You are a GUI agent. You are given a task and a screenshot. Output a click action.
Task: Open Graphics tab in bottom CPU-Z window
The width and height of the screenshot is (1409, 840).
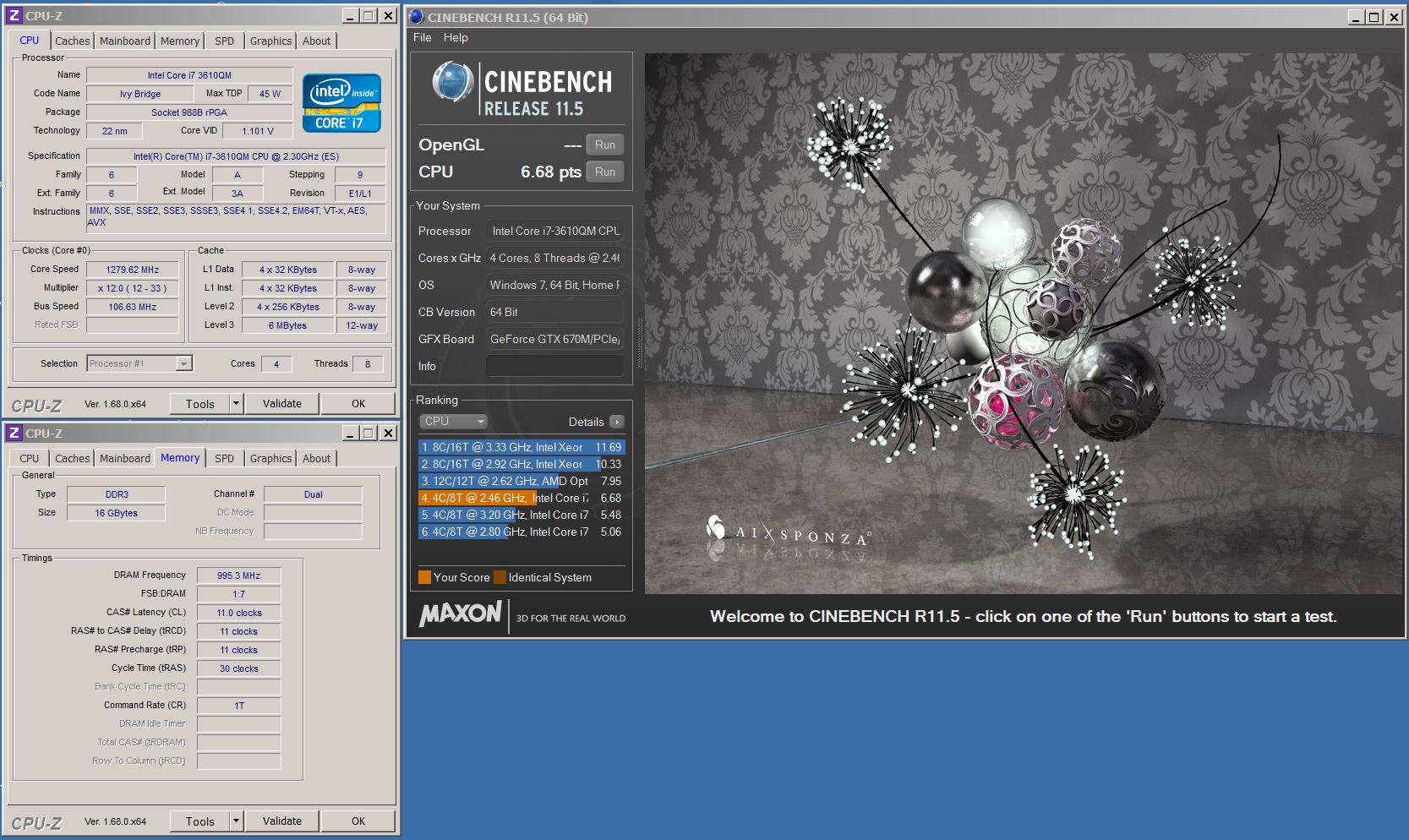[x=270, y=458]
